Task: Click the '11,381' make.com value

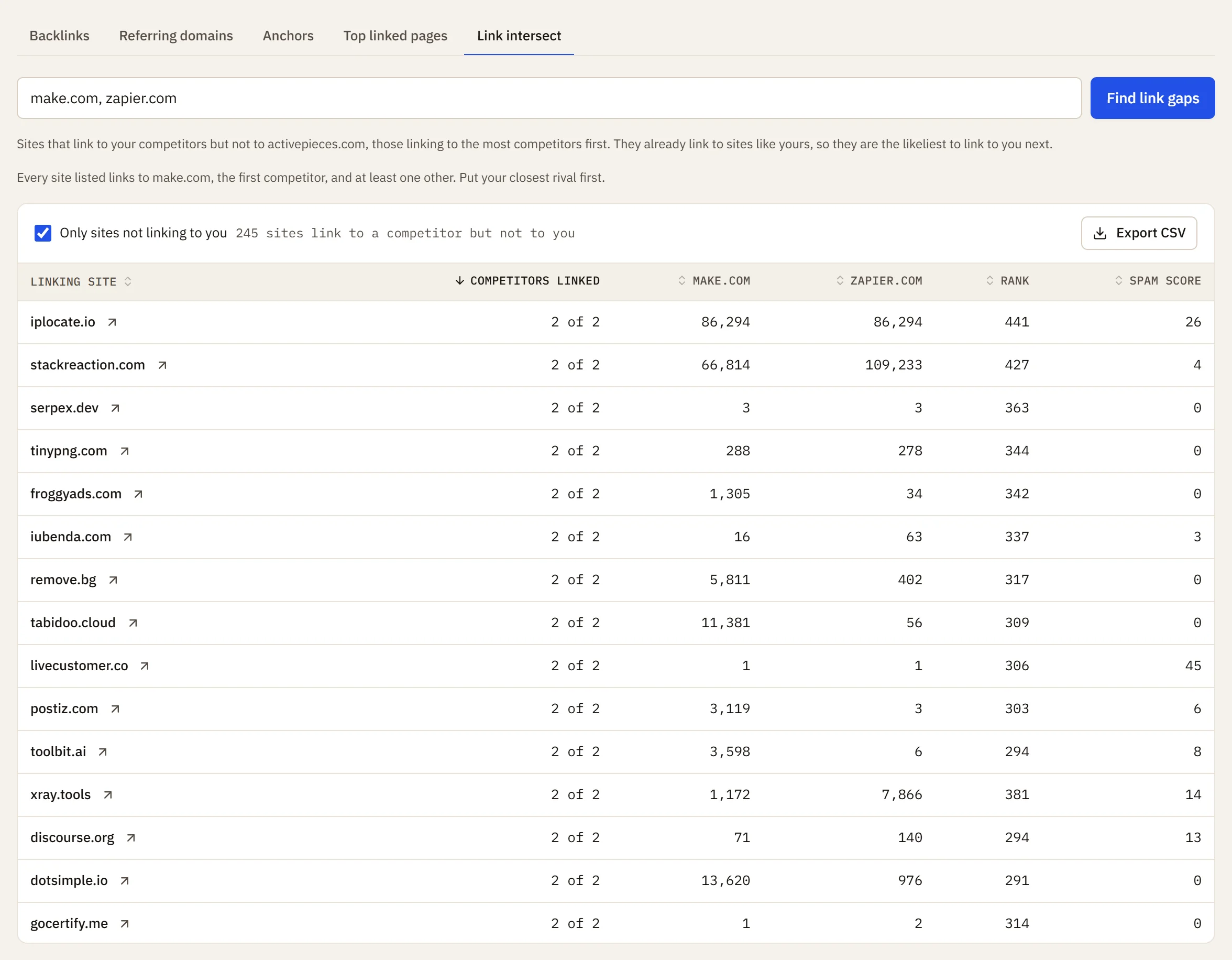Action: pyautogui.click(x=725, y=623)
